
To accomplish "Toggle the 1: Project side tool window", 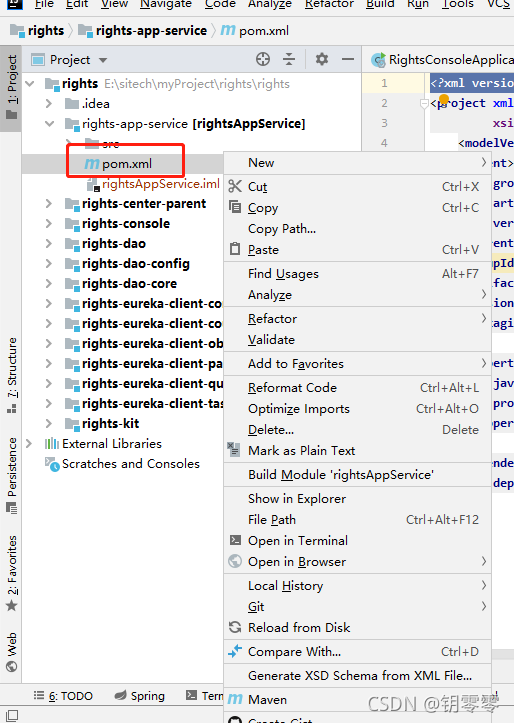I will pyautogui.click(x=12, y=87).
